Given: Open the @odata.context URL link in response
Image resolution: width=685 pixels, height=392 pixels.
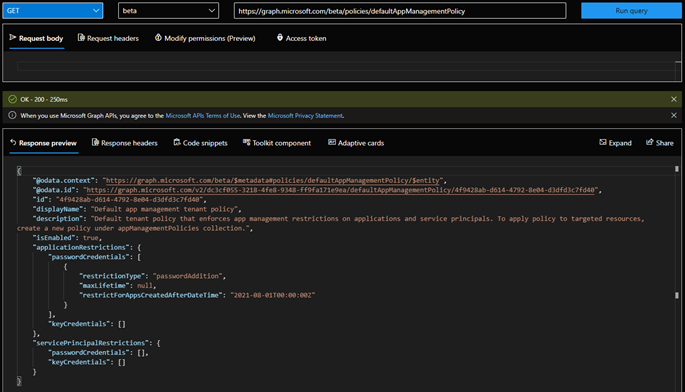Looking at the screenshot, I should (273, 180).
